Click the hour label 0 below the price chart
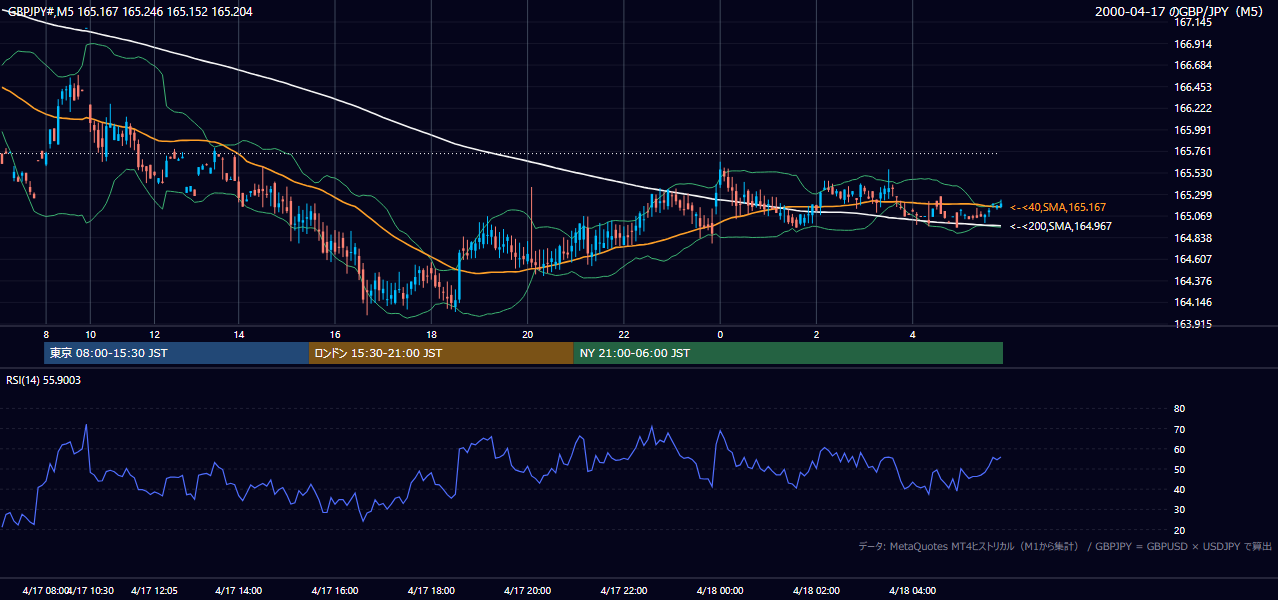 tap(720, 334)
